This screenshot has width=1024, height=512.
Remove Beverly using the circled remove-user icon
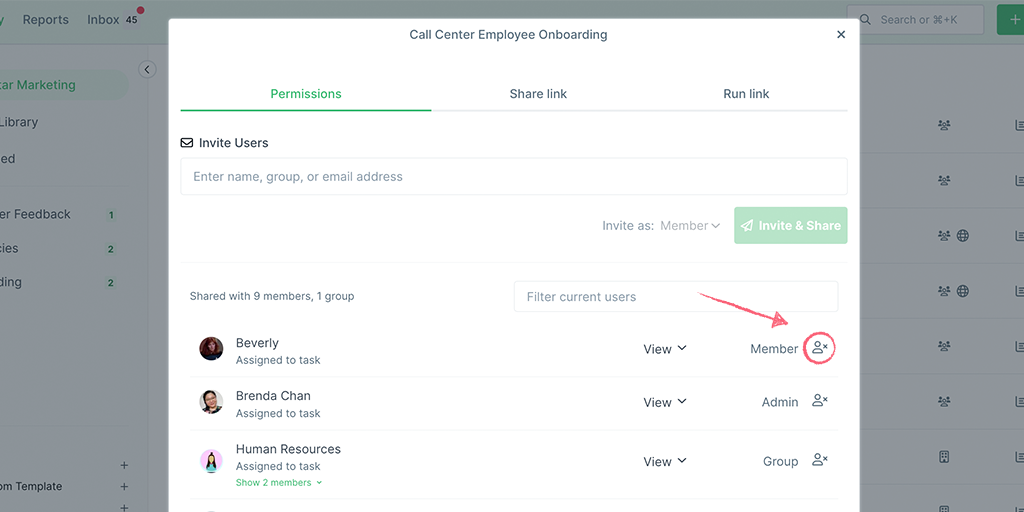tap(820, 348)
